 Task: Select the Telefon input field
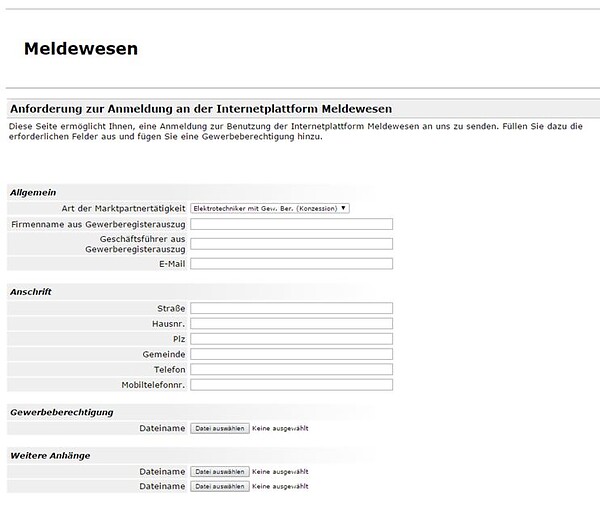tap(292, 370)
